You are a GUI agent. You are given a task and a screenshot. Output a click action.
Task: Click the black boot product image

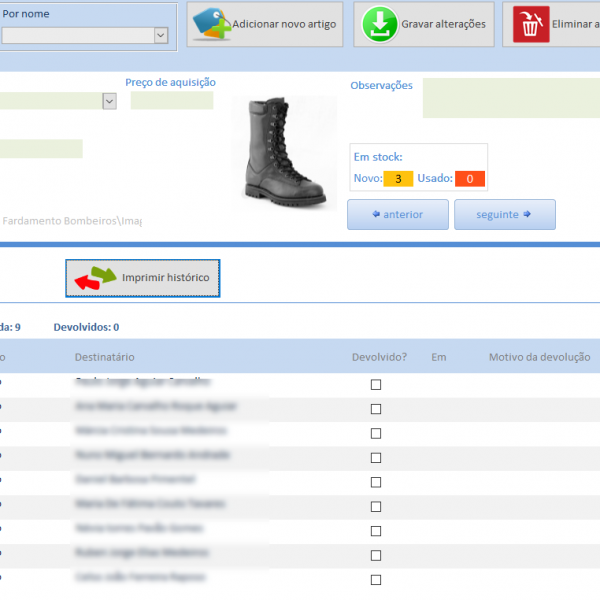pos(283,153)
